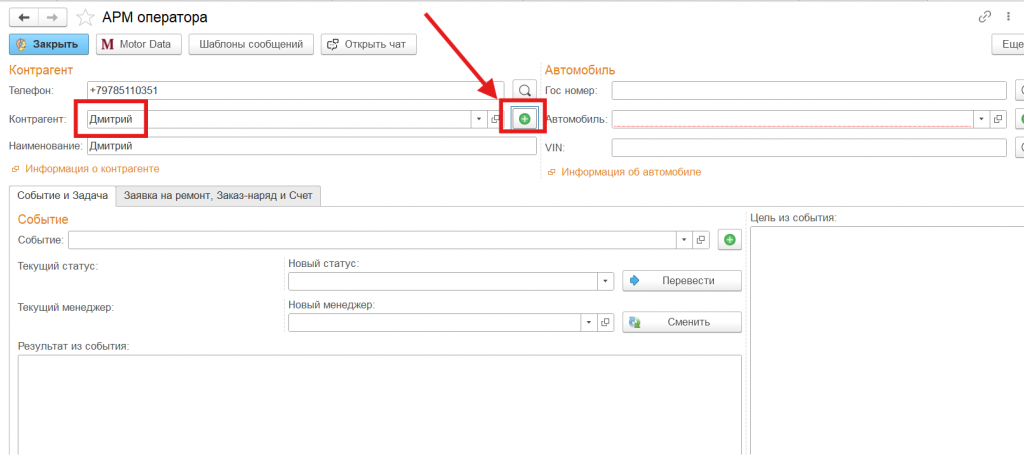This screenshot has height=459, width=1024.
Task: Click the open icon beside Новый менеджер
Action: pyautogui.click(x=604, y=323)
